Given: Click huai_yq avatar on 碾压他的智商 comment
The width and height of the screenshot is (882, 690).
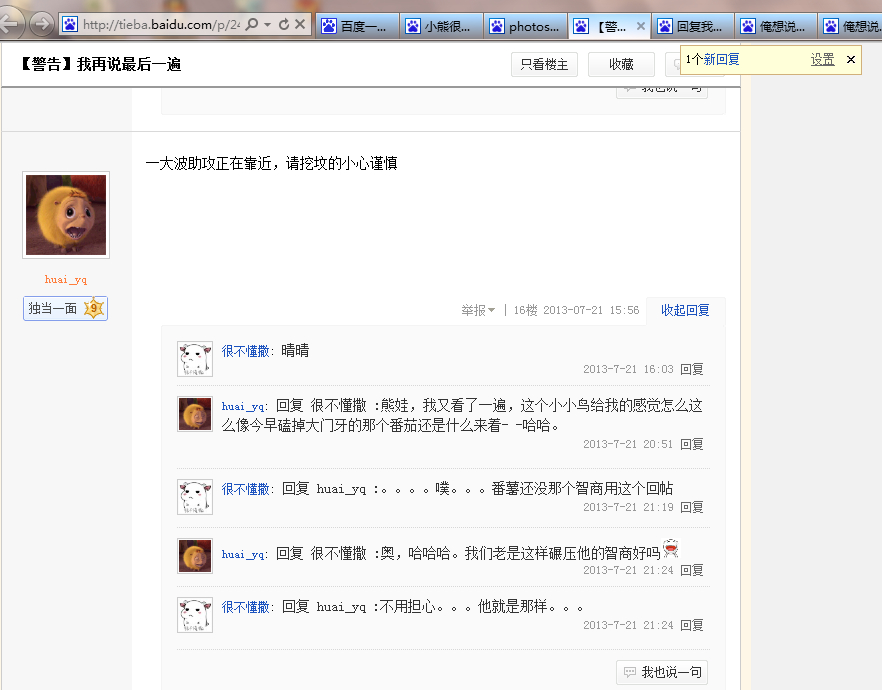Looking at the screenshot, I should (x=195, y=556).
